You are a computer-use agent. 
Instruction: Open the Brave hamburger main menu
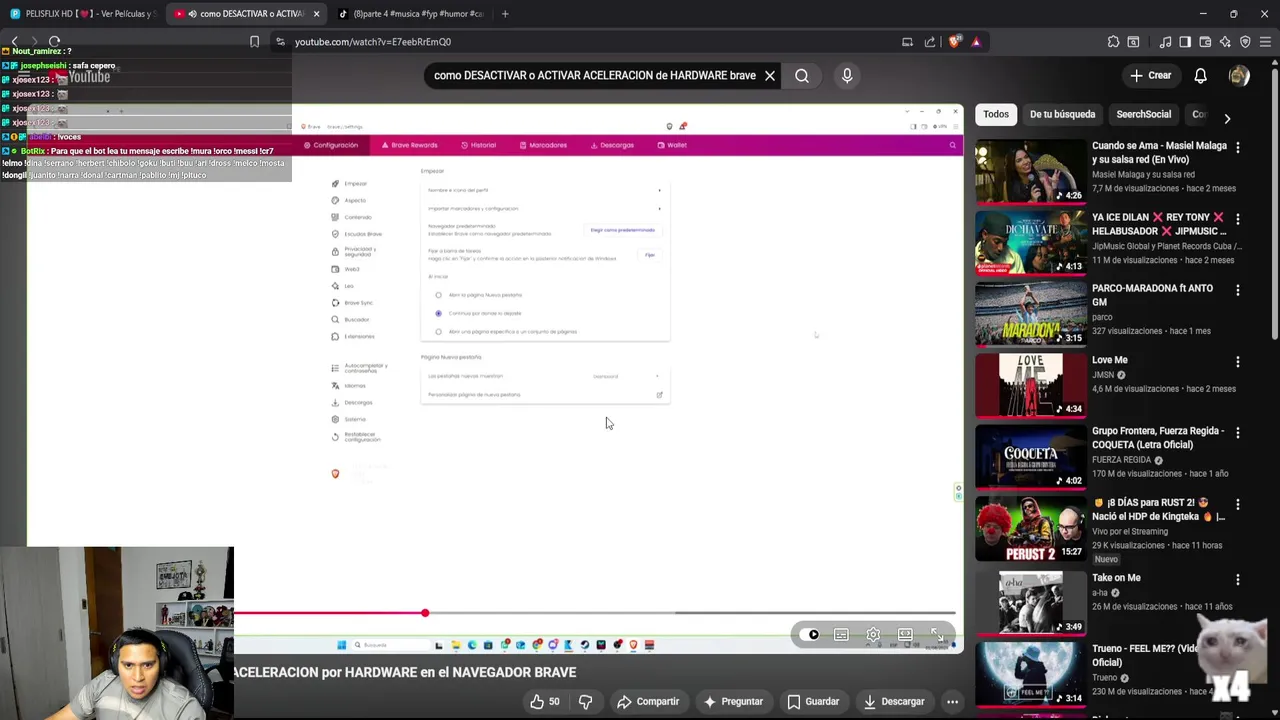point(1265,42)
